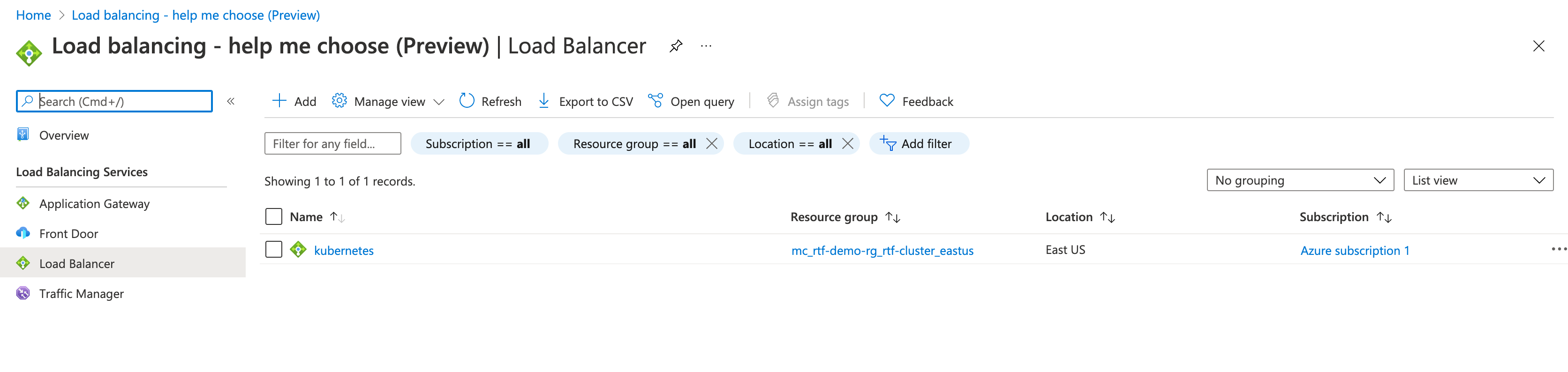Click the Refresh button

490,102
